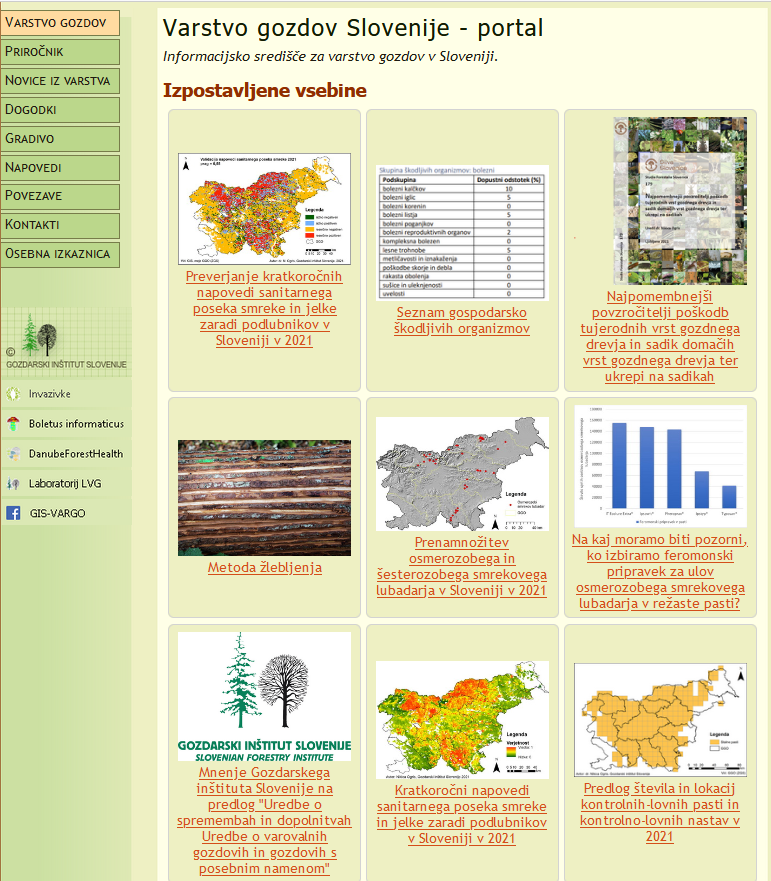
Task: Open the Priročnik menu item
Action: tap(60, 52)
